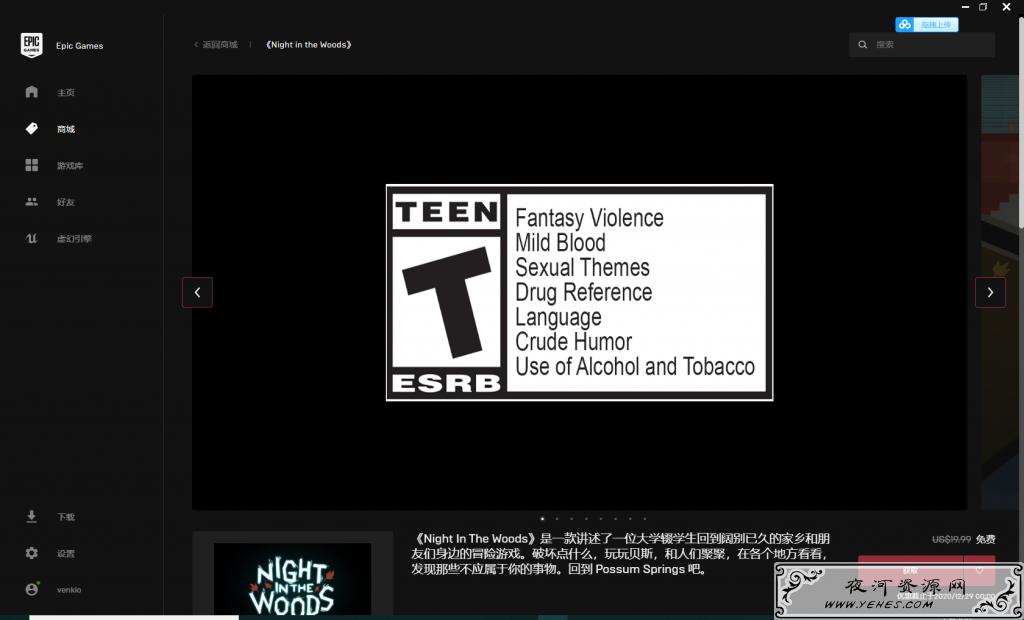This screenshot has height=620, width=1024.
Task: Select the first carousel indicator dot
Action: 542,519
